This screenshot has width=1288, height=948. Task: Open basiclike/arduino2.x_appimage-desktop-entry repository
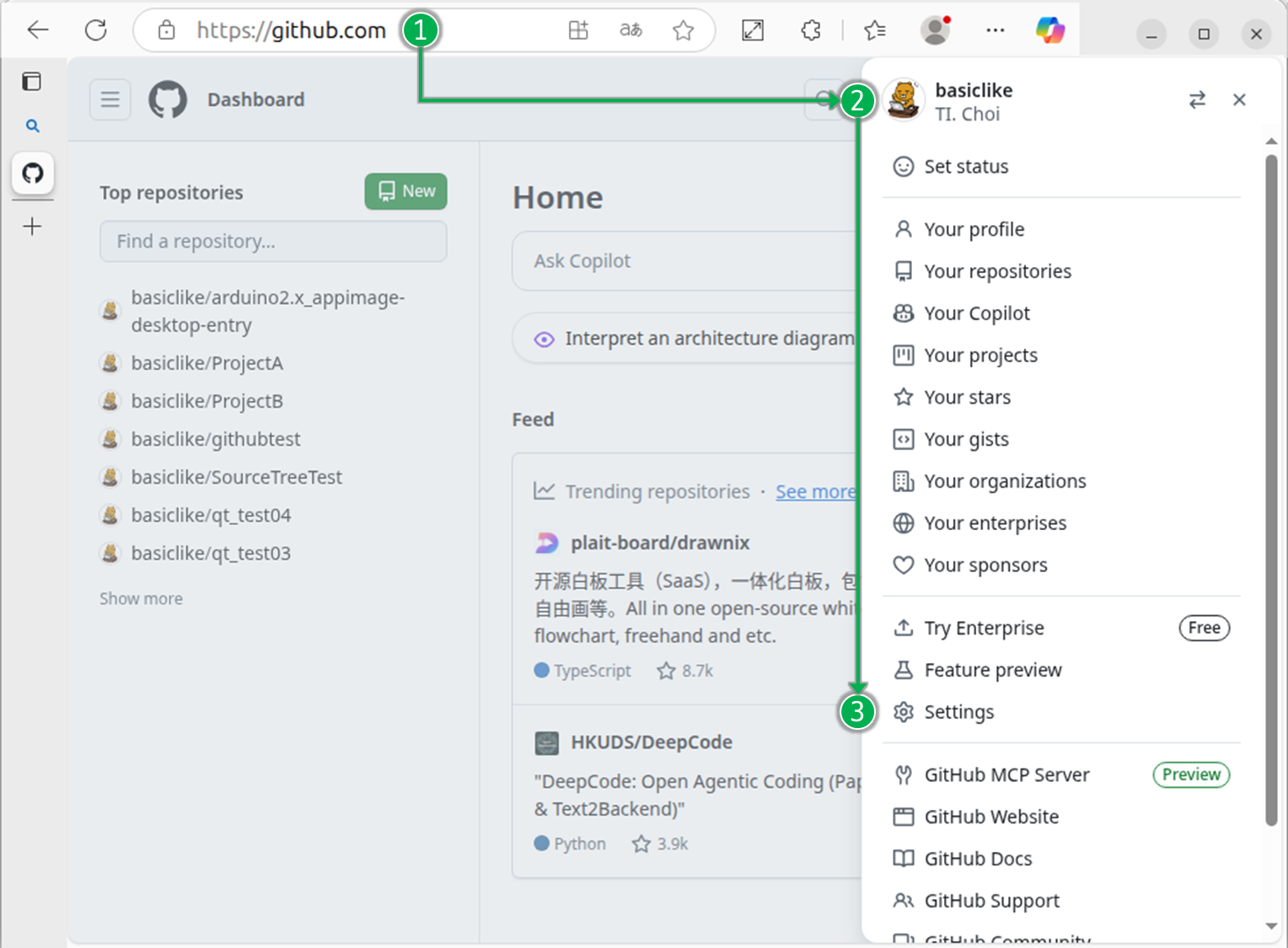pyautogui.click(x=268, y=311)
